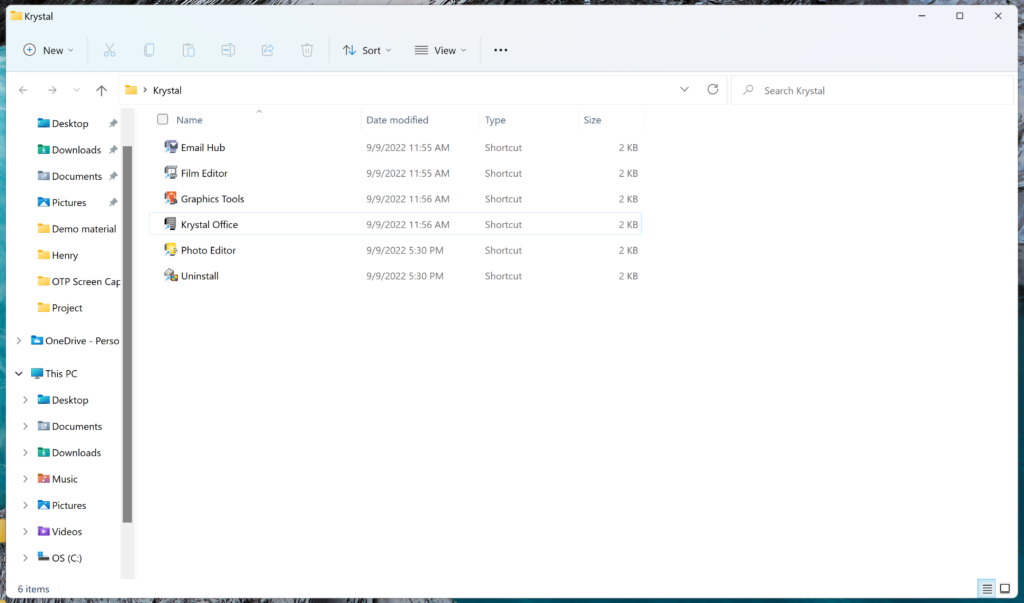Sort by Date modified column header

click(x=397, y=120)
